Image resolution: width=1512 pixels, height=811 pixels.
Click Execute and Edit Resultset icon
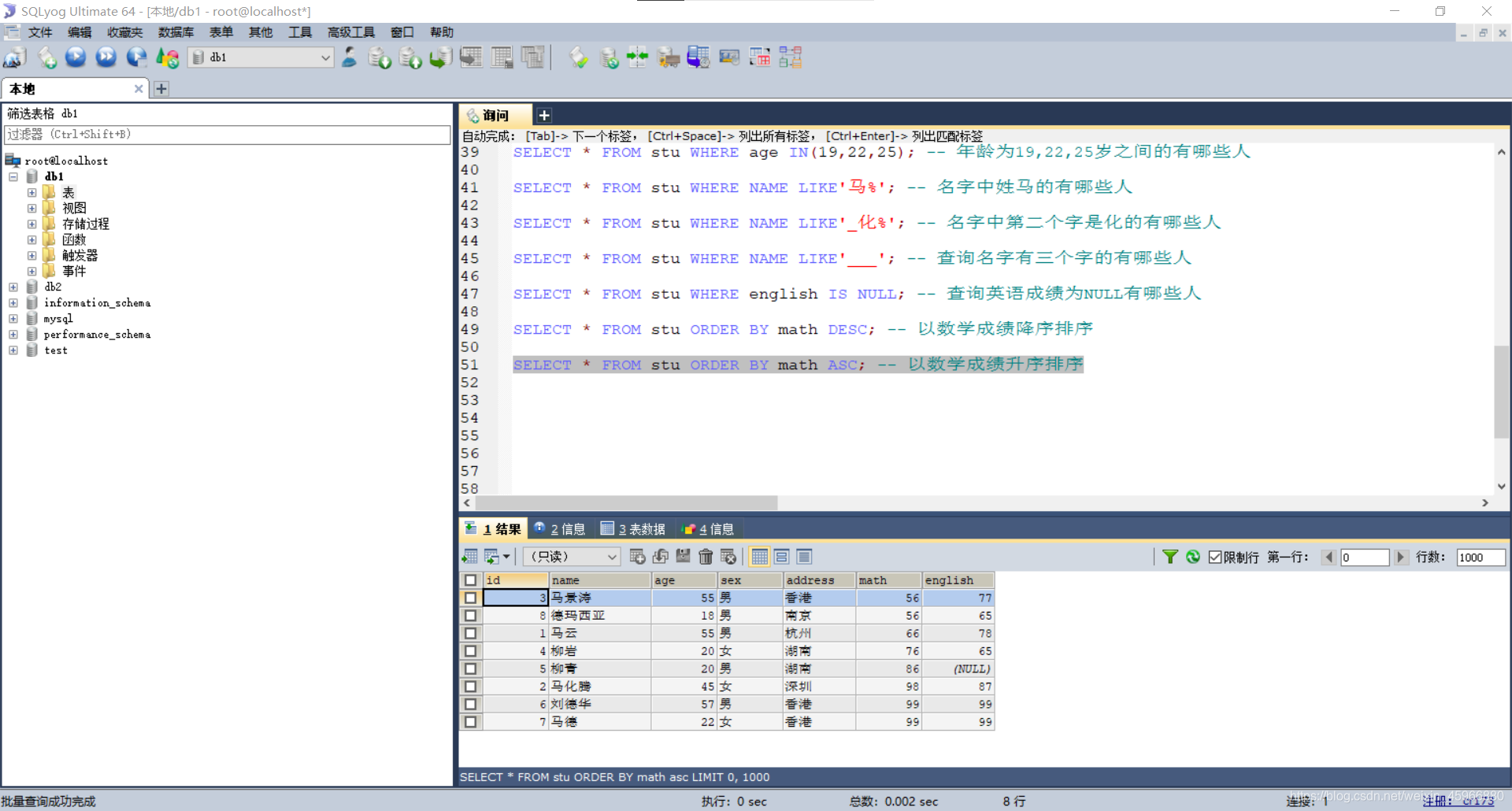tap(136, 57)
